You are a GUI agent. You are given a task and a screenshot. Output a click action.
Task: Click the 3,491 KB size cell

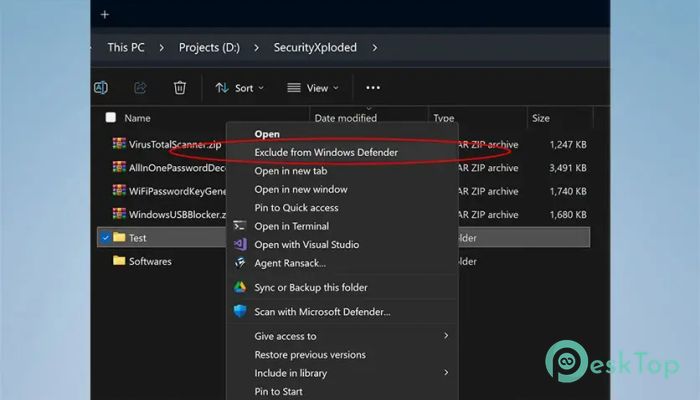point(568,168)
